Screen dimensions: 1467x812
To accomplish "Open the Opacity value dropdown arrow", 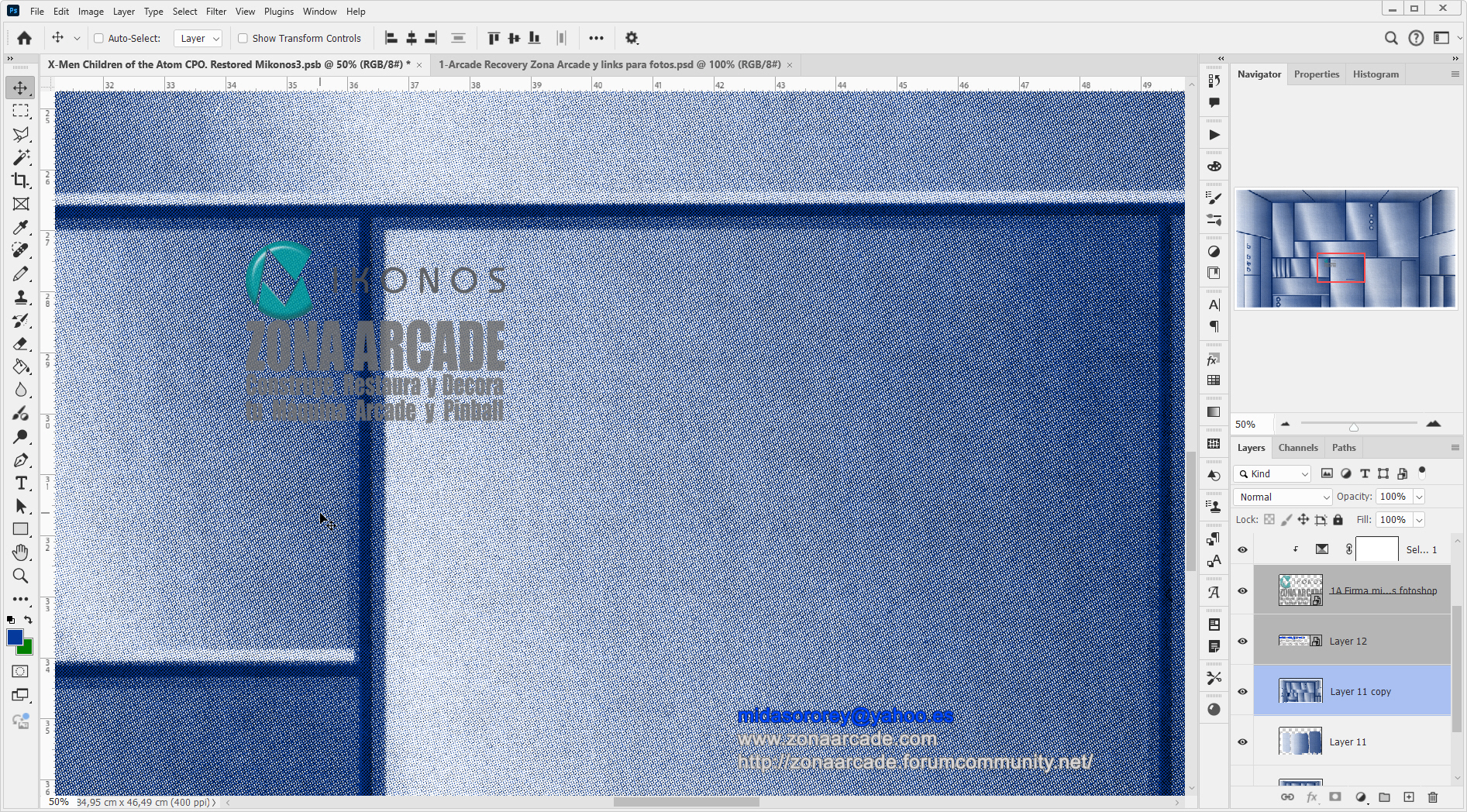I will click(x=1419, y=497).
